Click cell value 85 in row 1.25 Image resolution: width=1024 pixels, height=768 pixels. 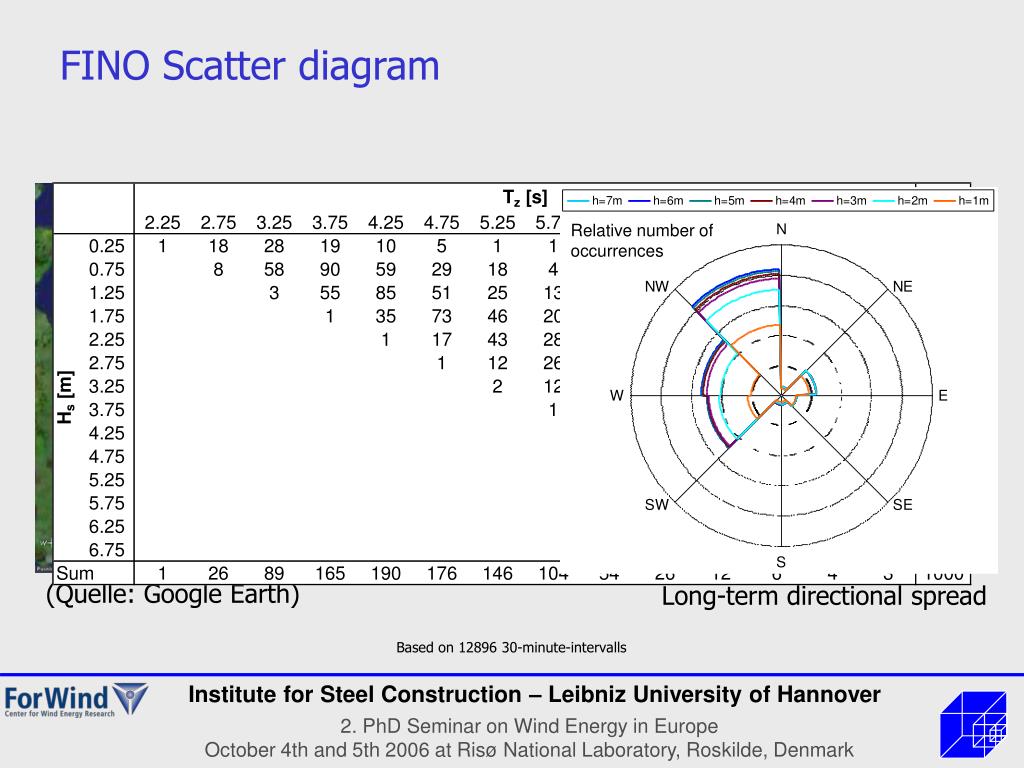tap(385, 293)
